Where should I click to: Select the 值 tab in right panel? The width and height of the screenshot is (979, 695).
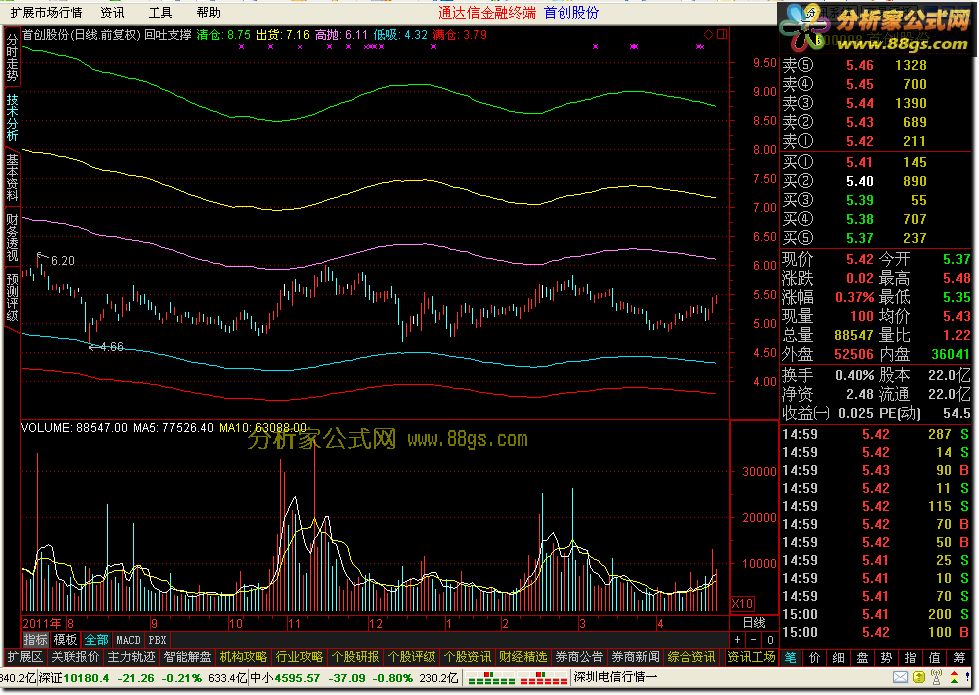coord(935,658)
